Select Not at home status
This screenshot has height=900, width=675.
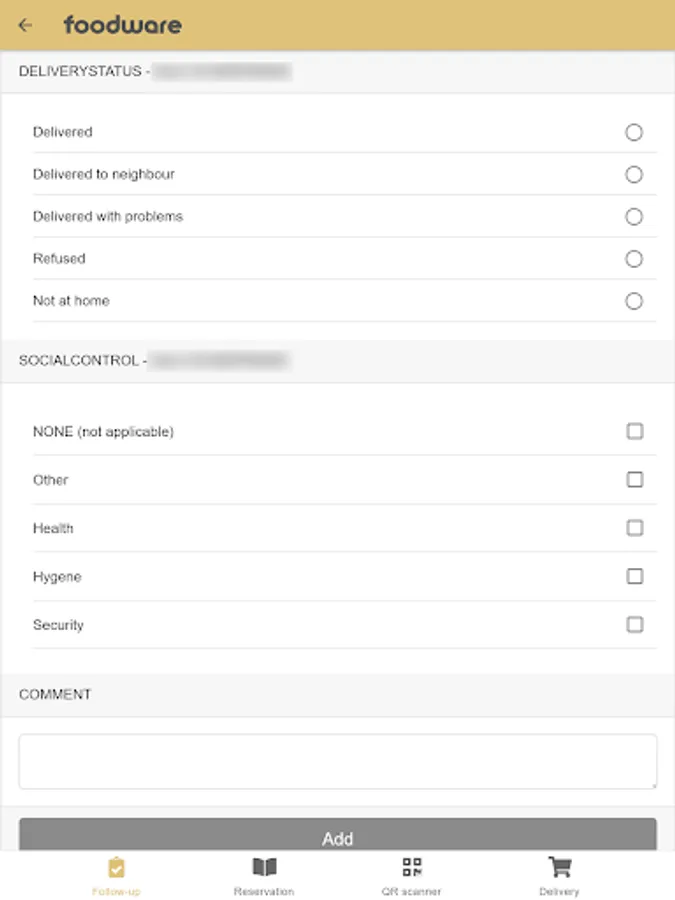click(x=633, y=301)
